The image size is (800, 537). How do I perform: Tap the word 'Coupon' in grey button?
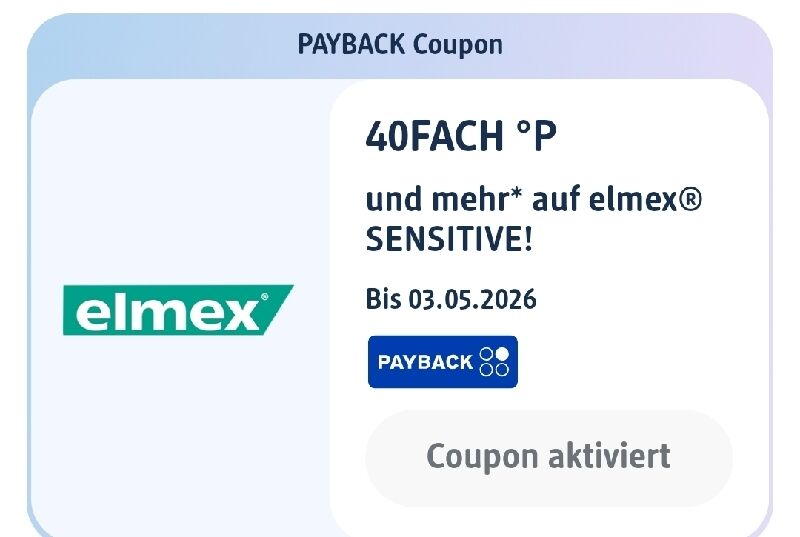(482, 457)
